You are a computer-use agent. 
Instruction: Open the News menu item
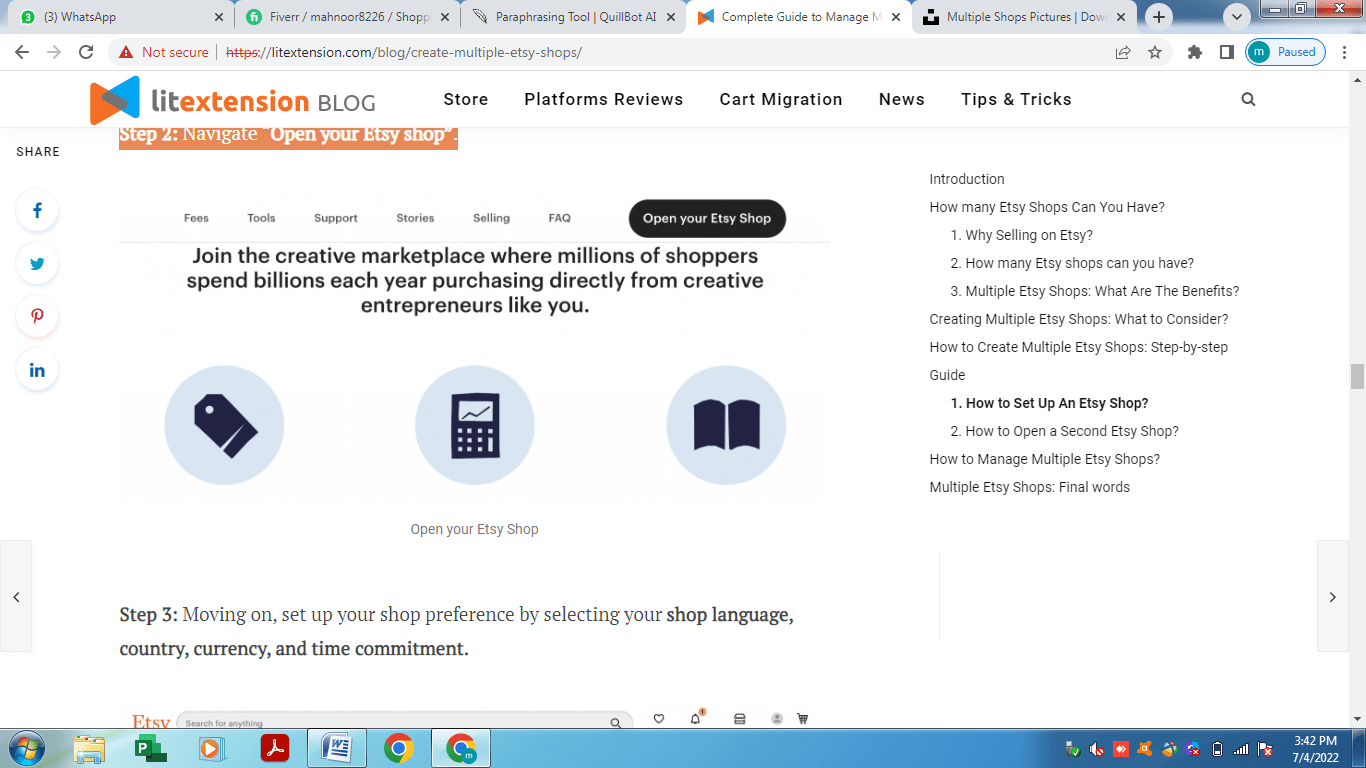point(902,99)
